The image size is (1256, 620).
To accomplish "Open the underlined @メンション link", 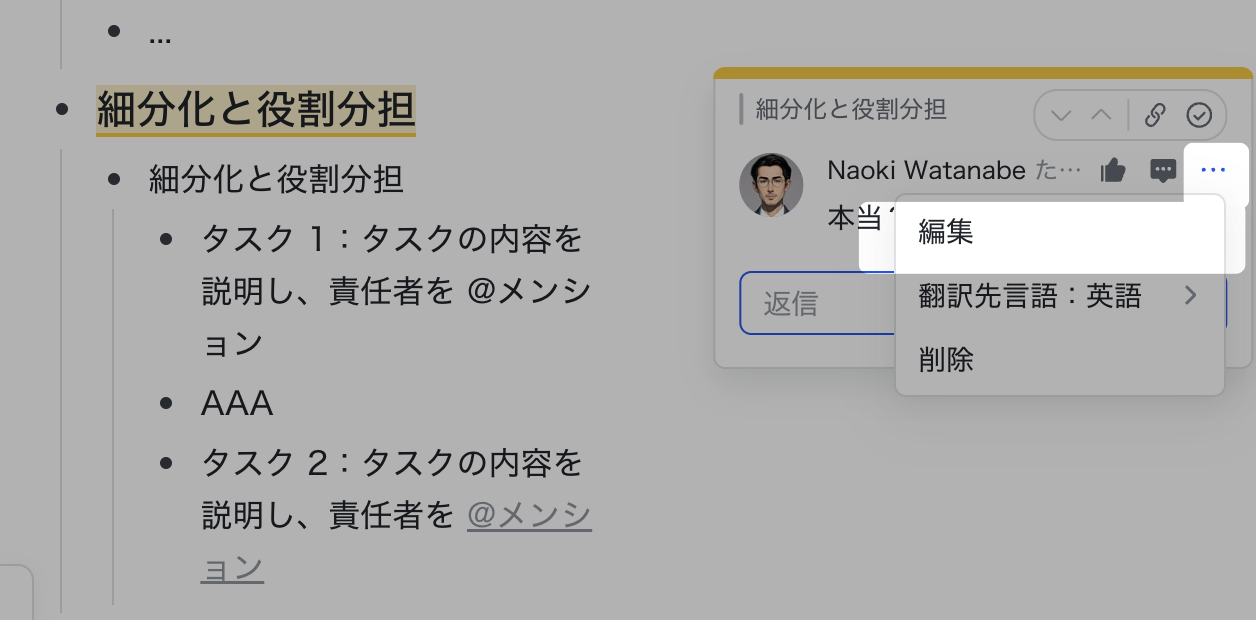I will click(529, 517).
